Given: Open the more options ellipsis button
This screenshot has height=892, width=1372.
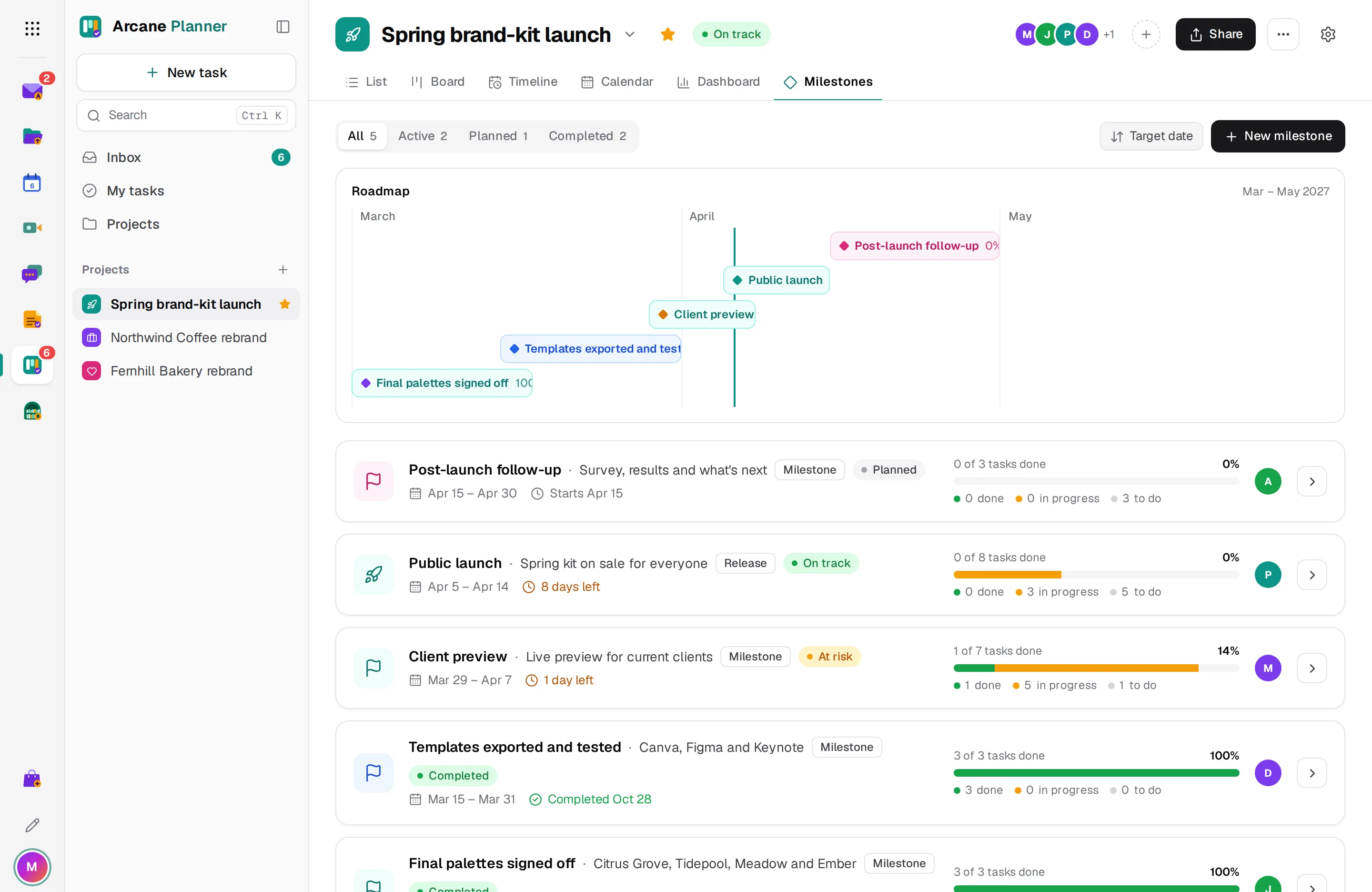Looking at the screenshot, I should tap(1282, 34).
